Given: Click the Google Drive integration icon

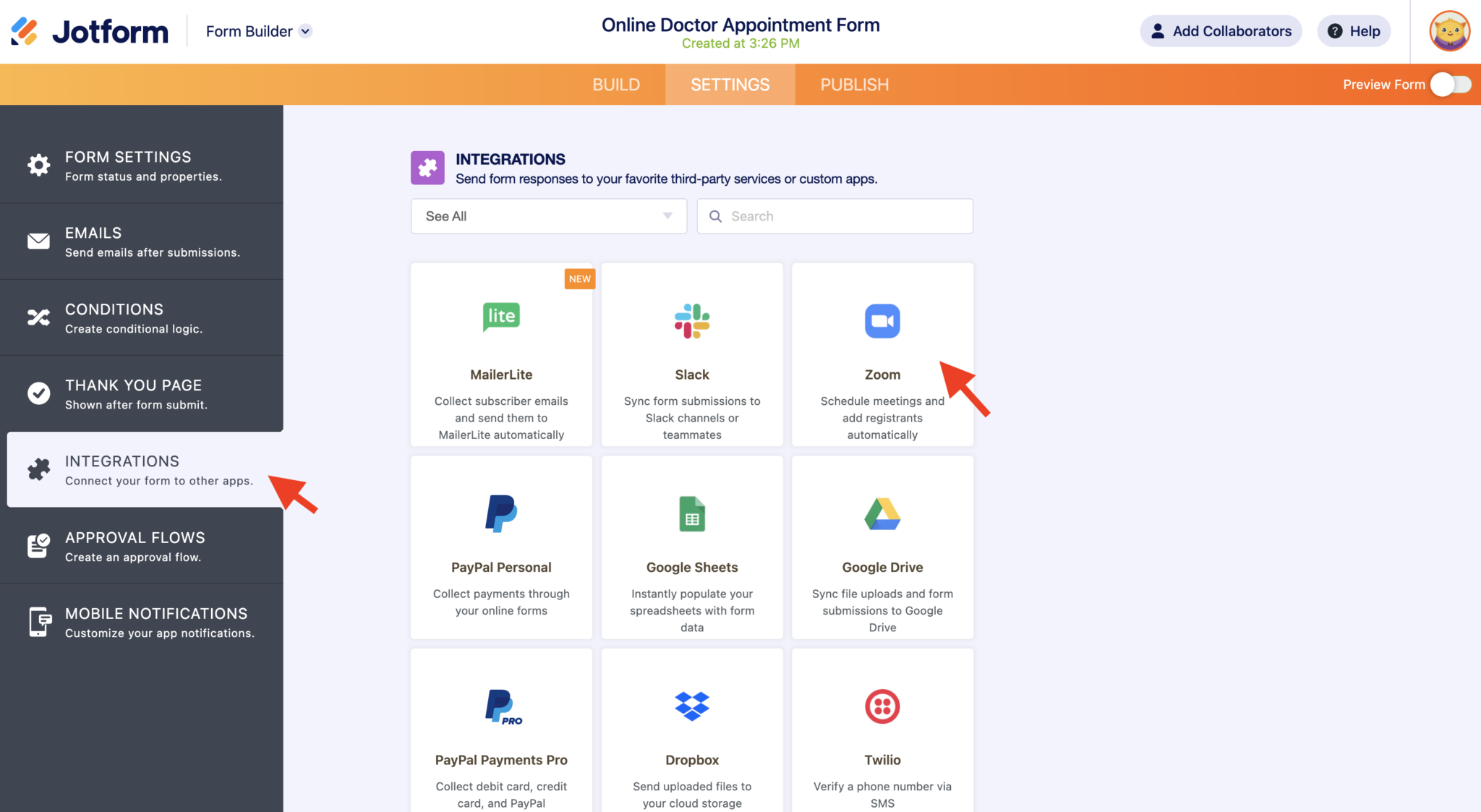Looking at the screenshot, I should click(x=882, y=514).
